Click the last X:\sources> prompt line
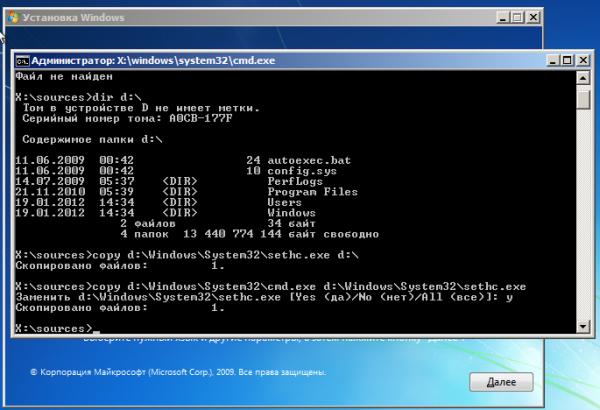Viewport: 600px width, 410px height. [55, 328]
